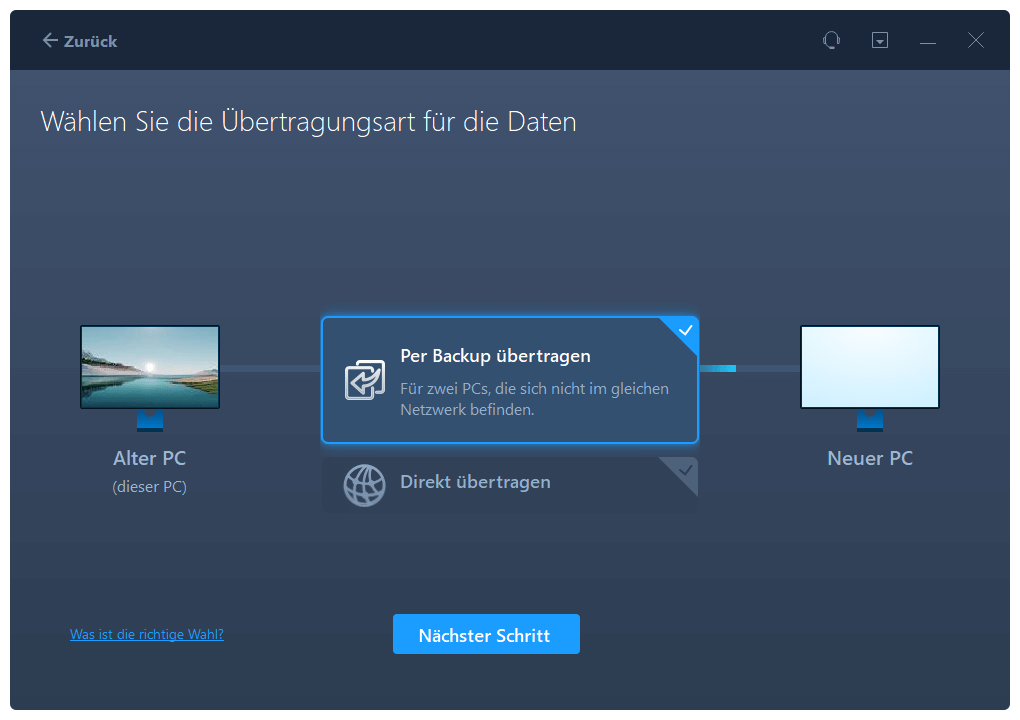Minimize the window
The height and width of the screenshot is (720, 1020).
pyautogui.click(x=928, y=41)
